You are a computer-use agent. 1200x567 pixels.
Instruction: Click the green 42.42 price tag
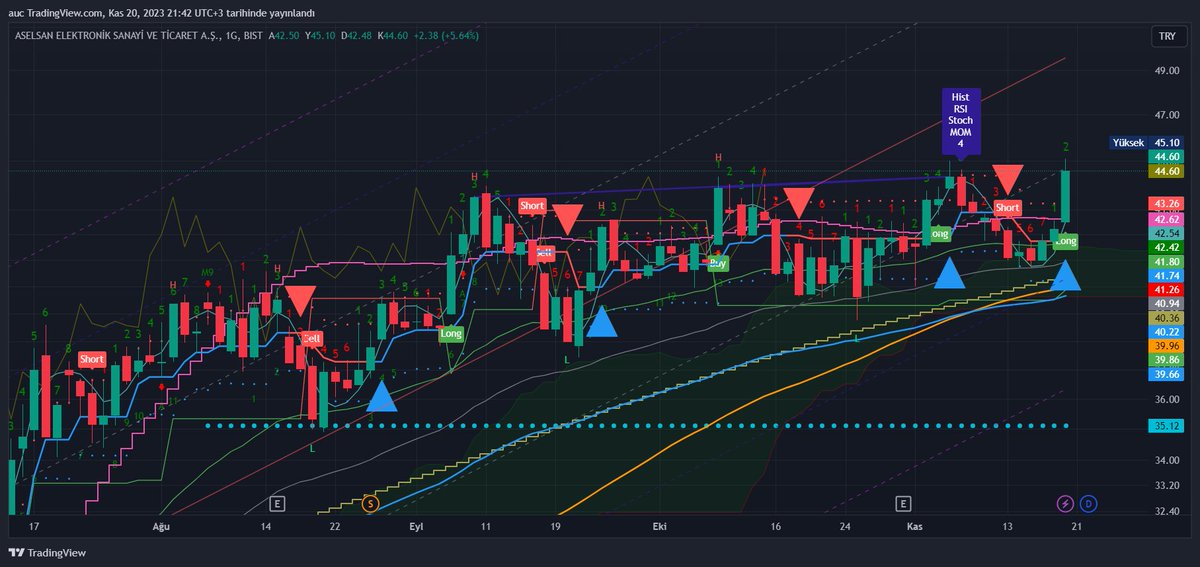[1166, 246]
